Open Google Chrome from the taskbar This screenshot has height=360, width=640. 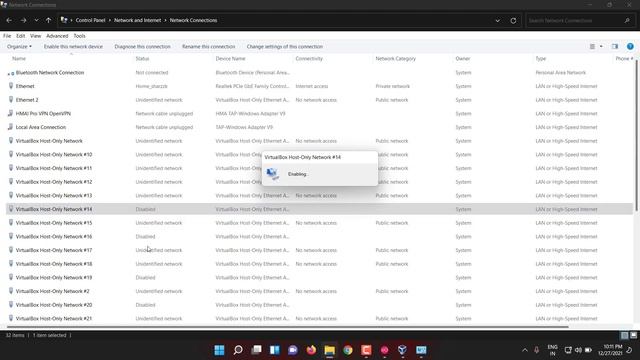348,350
